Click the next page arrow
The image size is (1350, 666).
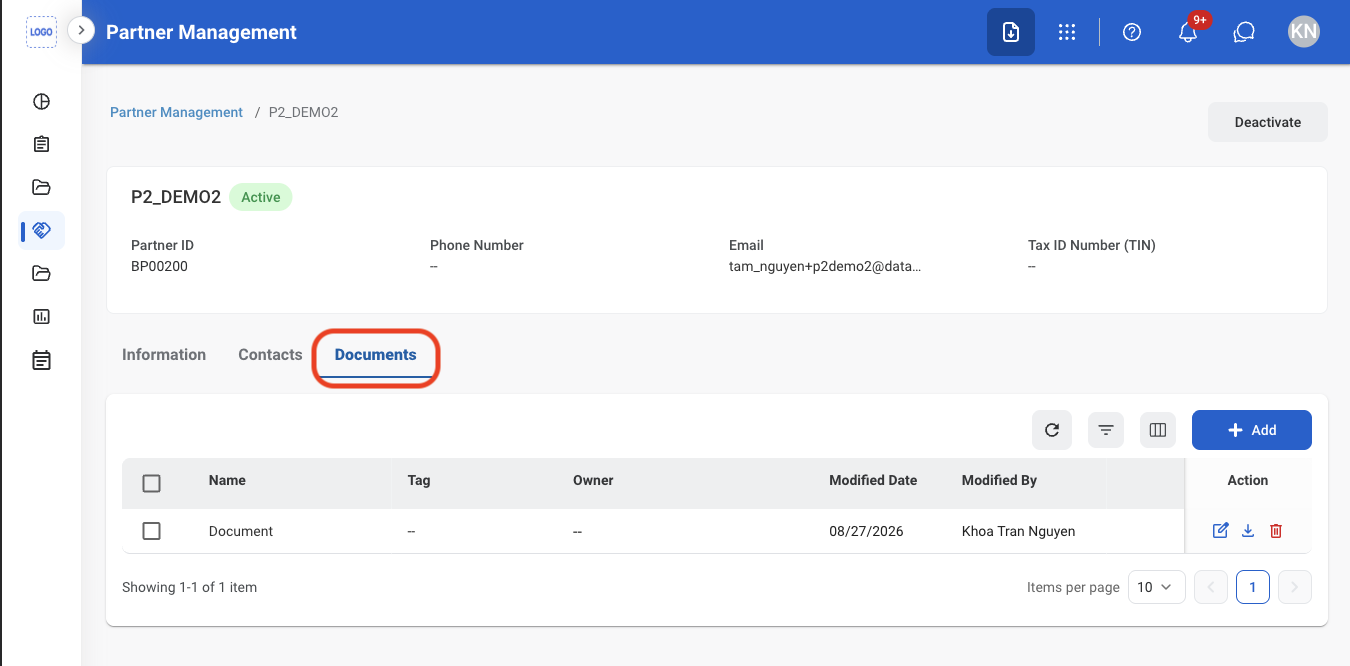(x=1295, y=587)
